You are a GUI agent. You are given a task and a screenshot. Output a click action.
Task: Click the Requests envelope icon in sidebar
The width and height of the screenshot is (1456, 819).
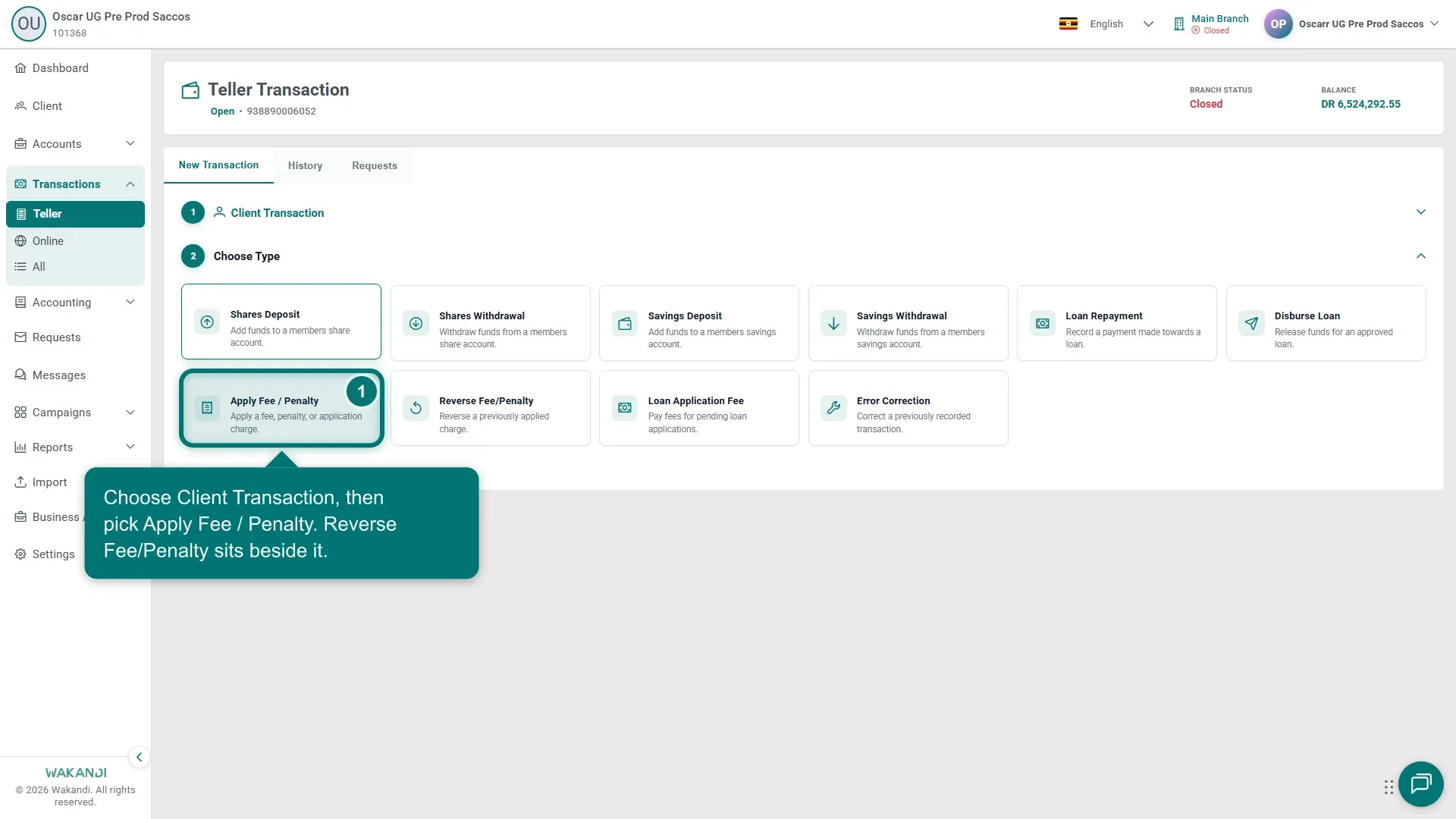click(20, 337)
